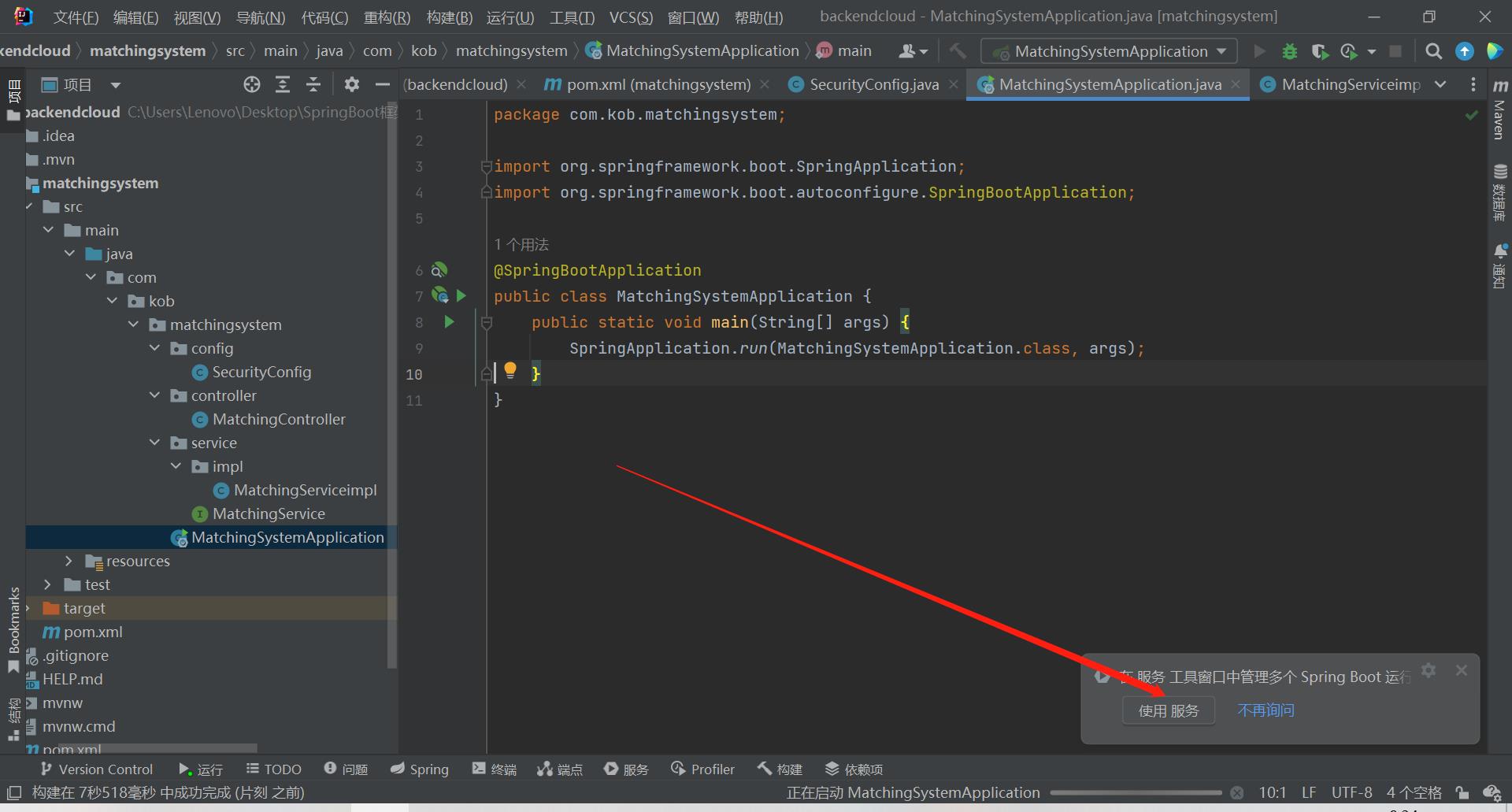The width and height of the screenshot is (1512, 812).
Task: Expand the resources folder
Action: tap(69, 561)
